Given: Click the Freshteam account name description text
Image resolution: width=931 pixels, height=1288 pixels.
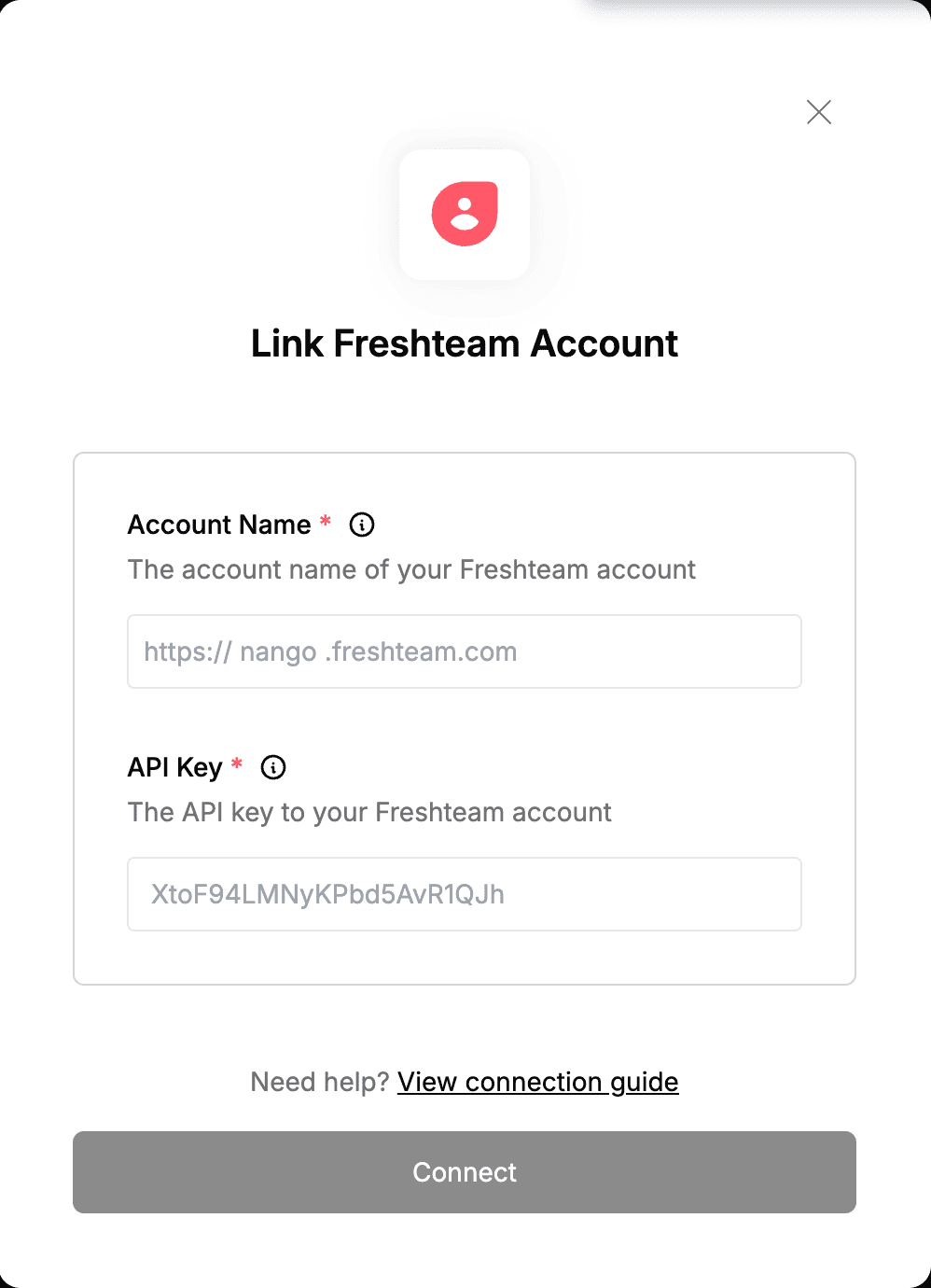Looking at the screenshot, I should point(411,569).
